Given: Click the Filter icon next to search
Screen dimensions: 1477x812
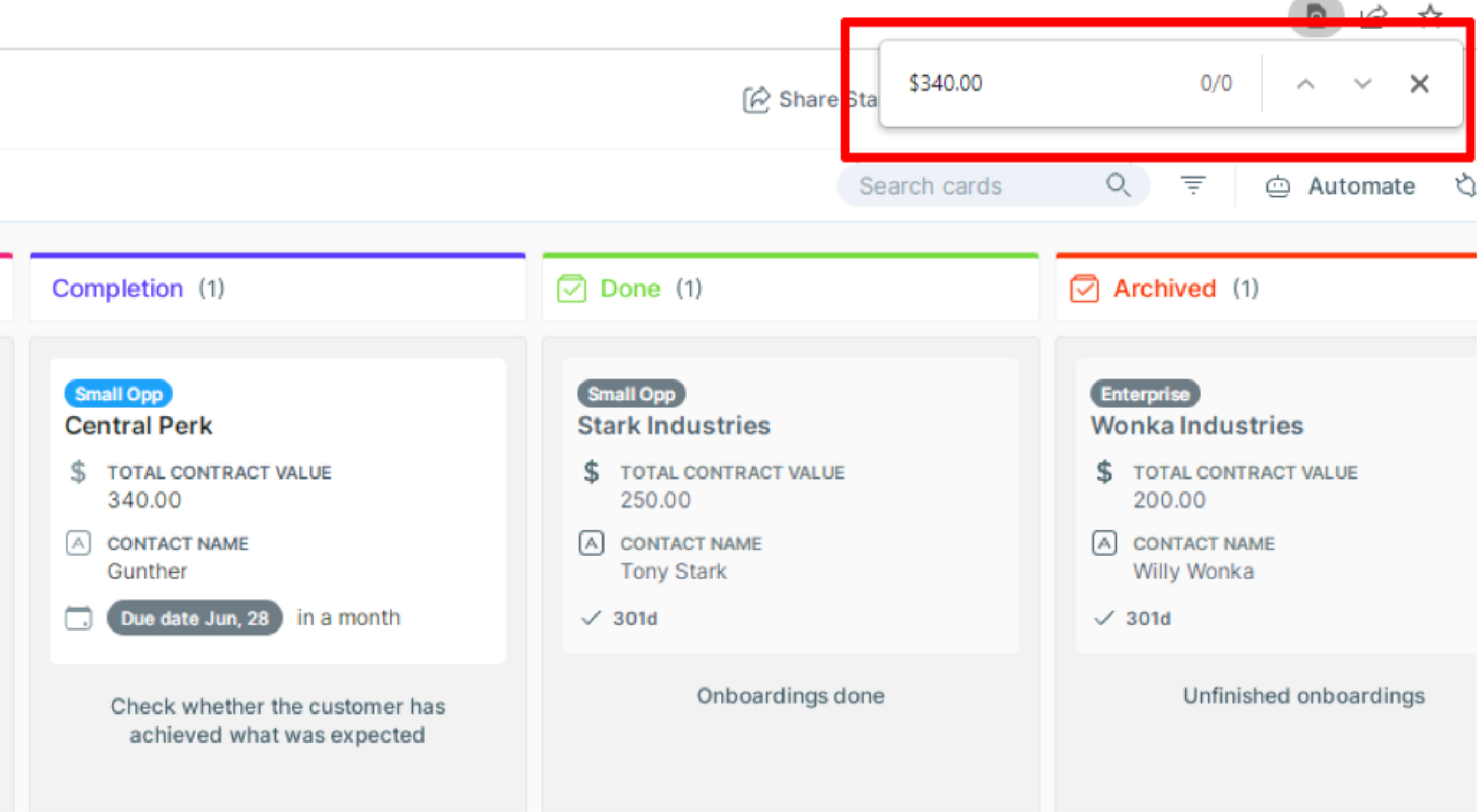Looking at the screenshot, I should pyautogui.click(x=1193, y=185).
